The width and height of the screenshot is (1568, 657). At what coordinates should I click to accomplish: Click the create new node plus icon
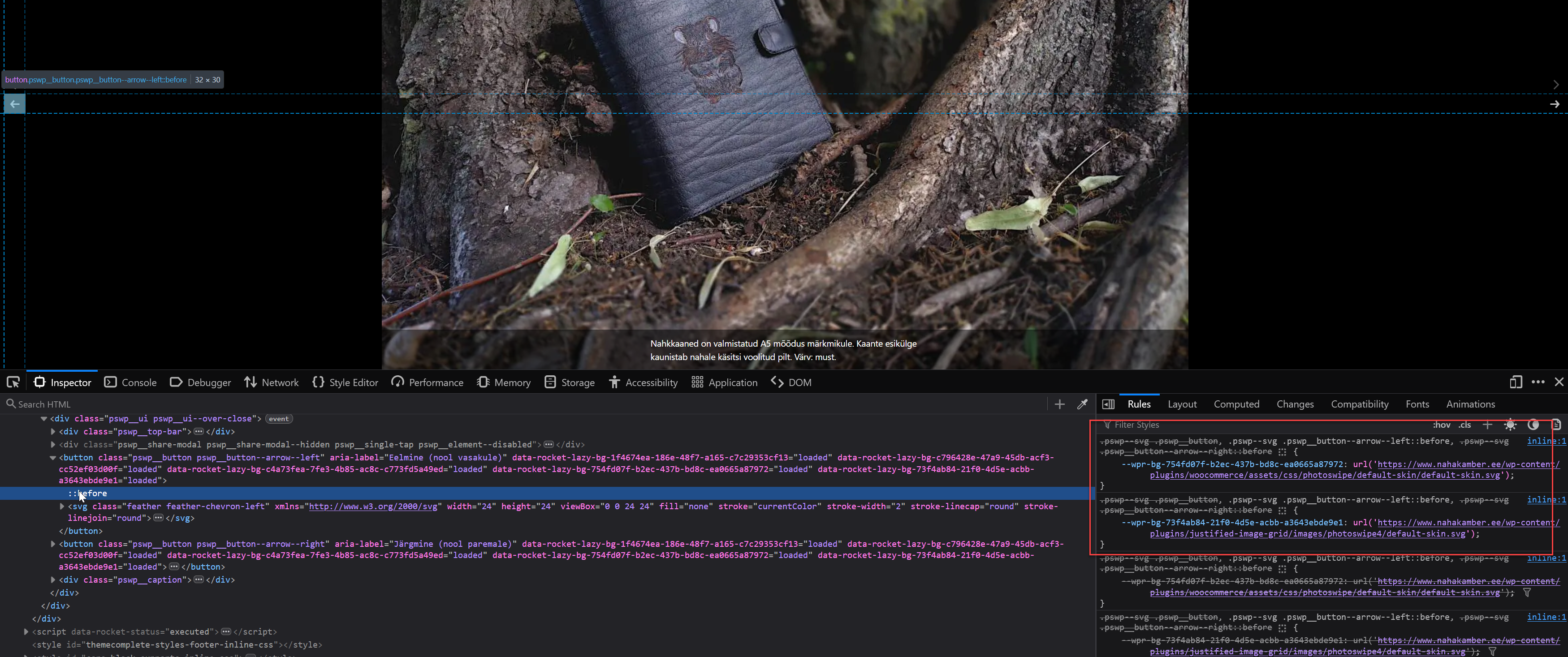pyautogui.click(x=1060, y=404)
